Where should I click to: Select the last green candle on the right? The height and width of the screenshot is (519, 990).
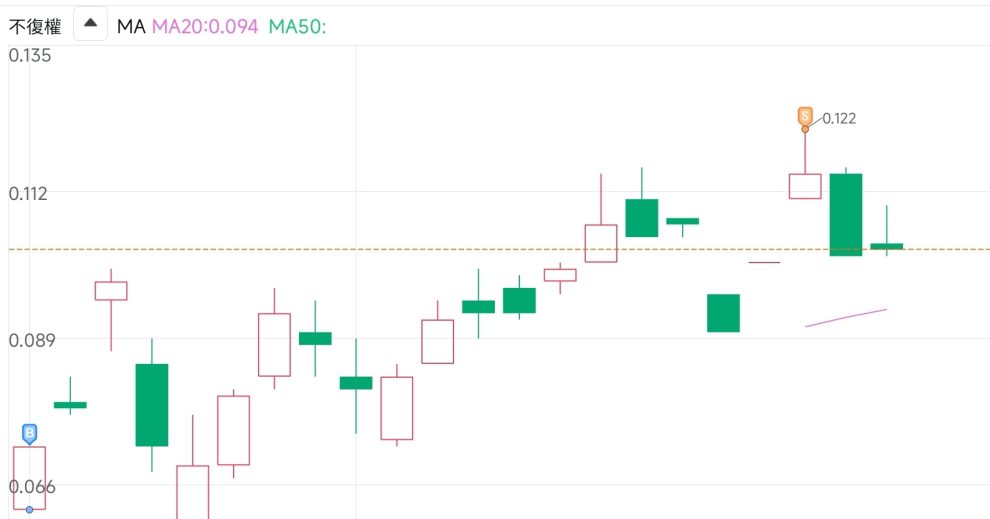point(887,245)
